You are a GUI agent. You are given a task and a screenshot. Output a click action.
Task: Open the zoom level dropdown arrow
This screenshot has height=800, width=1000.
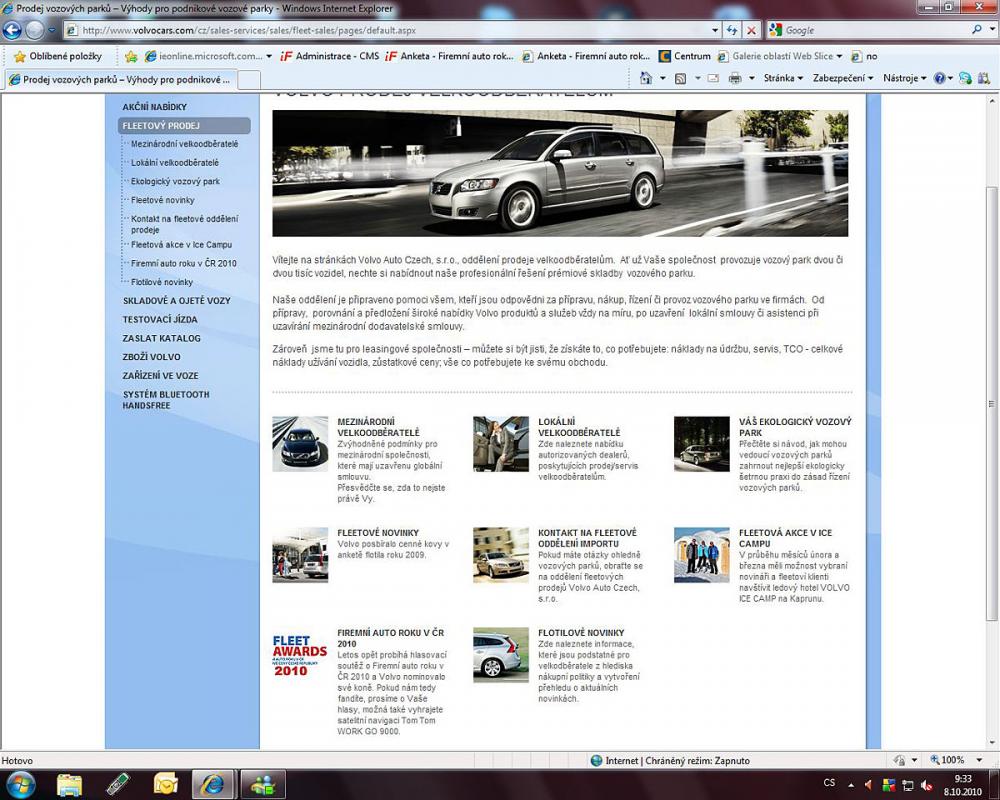(x=978, y=760)
